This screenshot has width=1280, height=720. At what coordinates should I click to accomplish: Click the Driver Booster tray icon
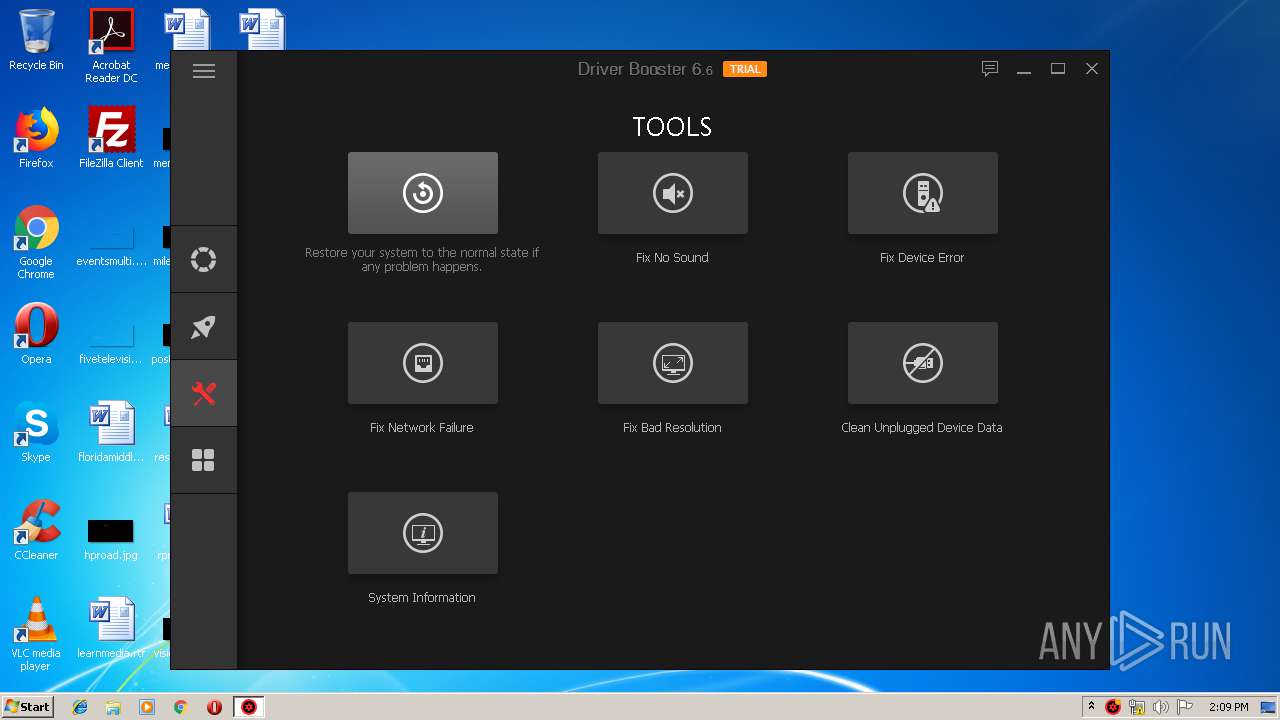(1113, 707)
